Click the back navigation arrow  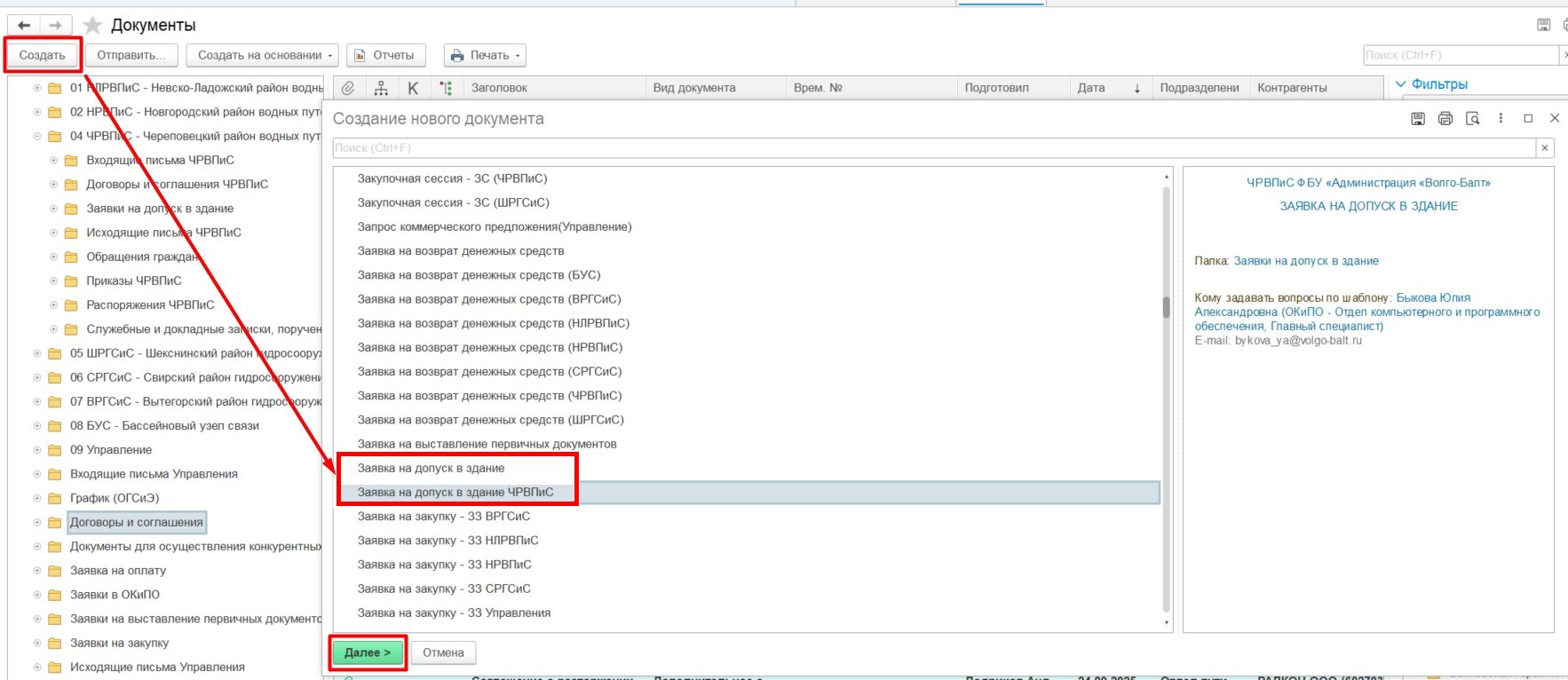tap(24, 25)
